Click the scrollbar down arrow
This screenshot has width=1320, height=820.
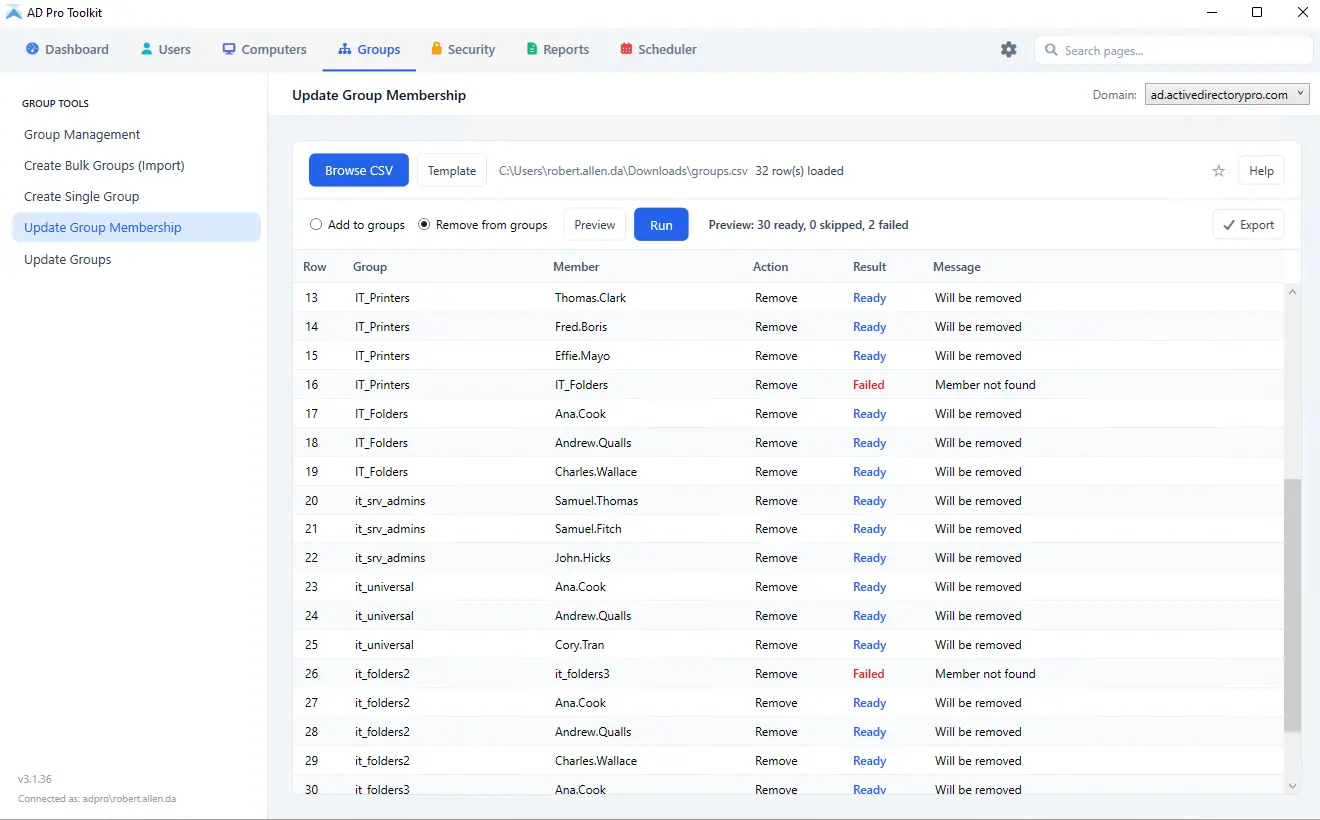(x=1292, y=787)
